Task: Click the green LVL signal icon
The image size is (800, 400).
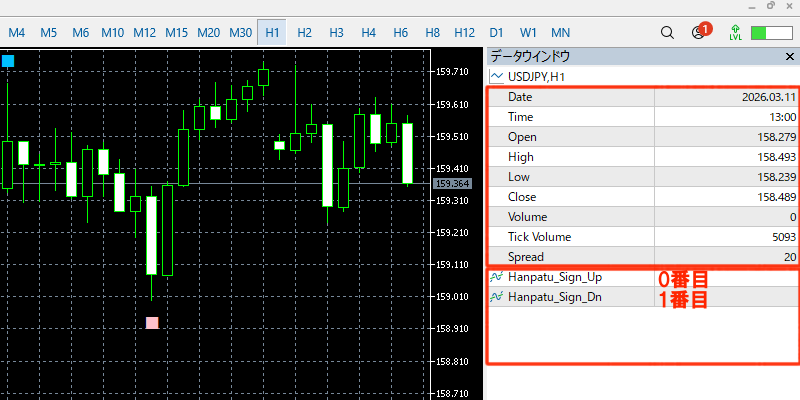Action: pos(736,32)
